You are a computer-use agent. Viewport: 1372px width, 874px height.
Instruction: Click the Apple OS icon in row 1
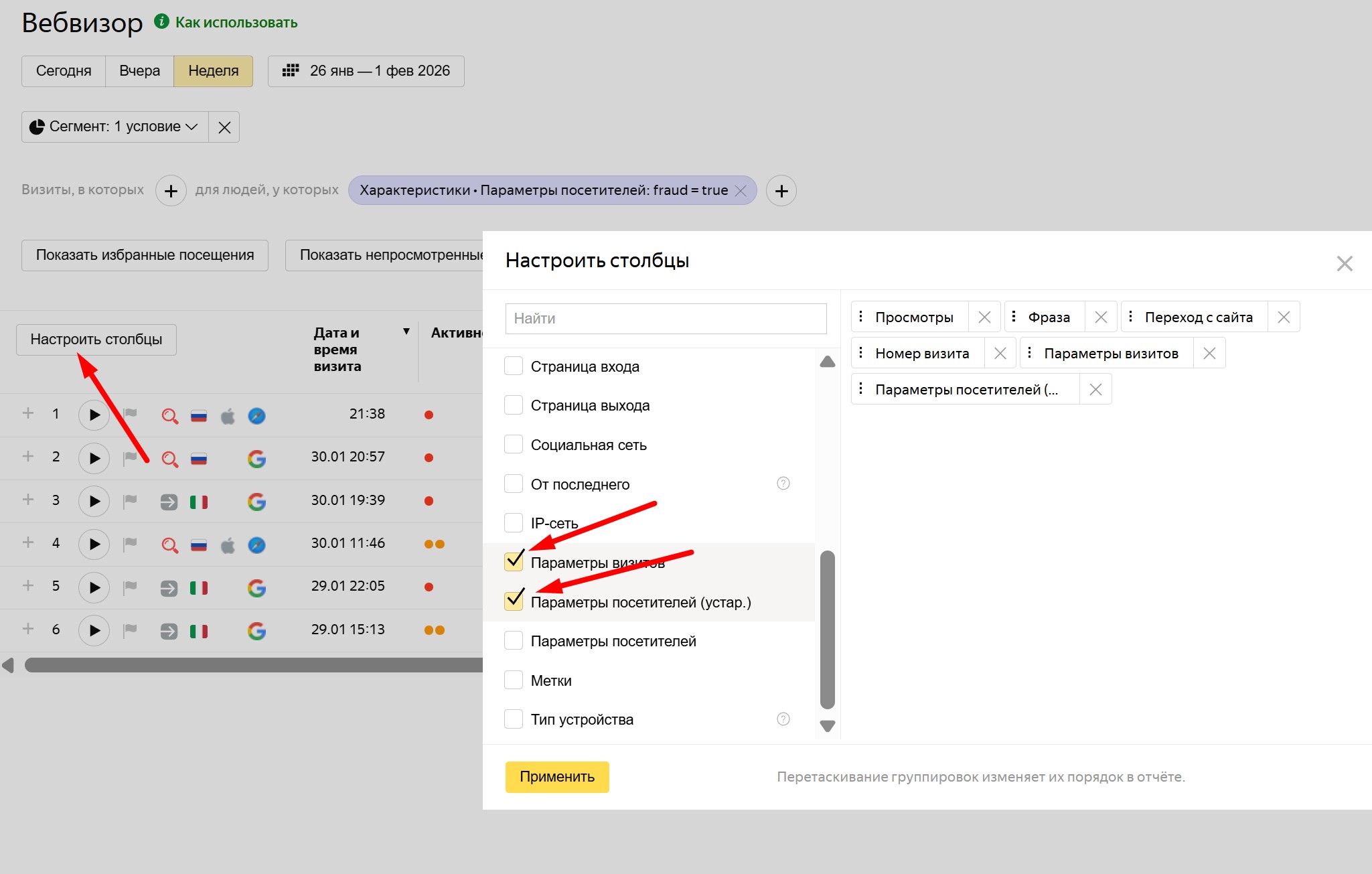tap(228, 416)
